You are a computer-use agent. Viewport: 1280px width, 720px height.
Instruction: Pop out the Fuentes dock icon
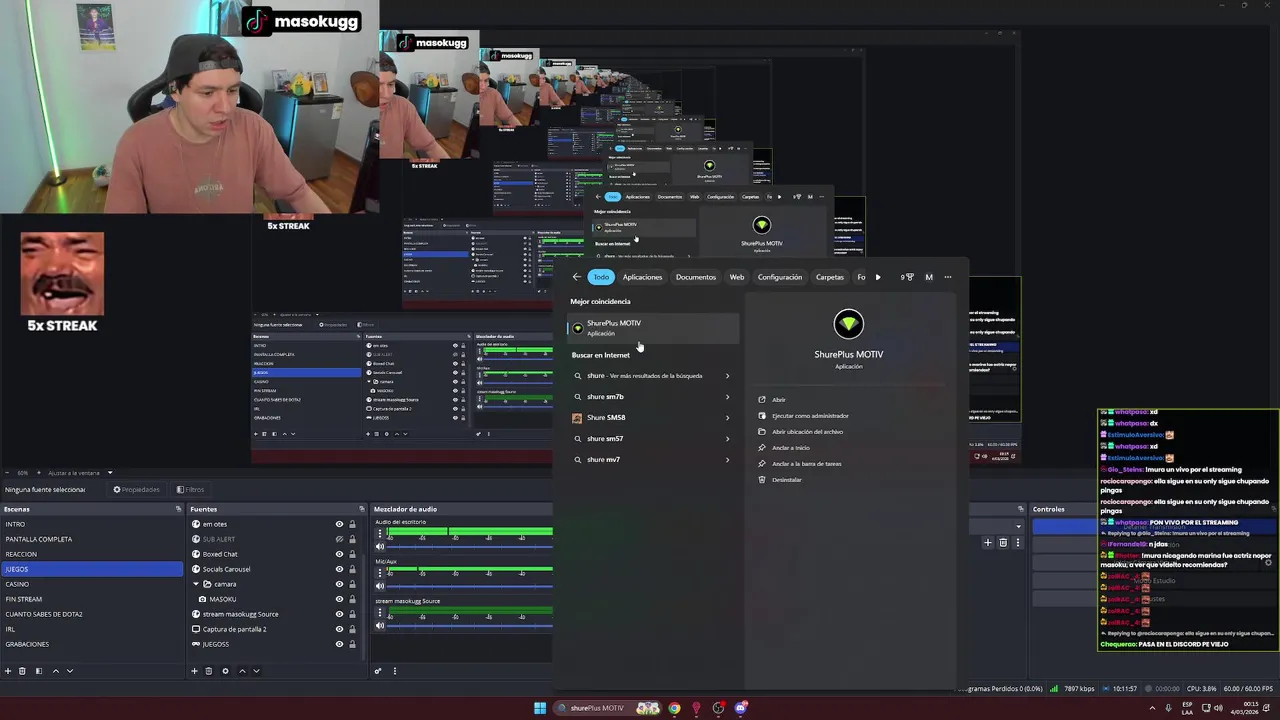(362, 509)
